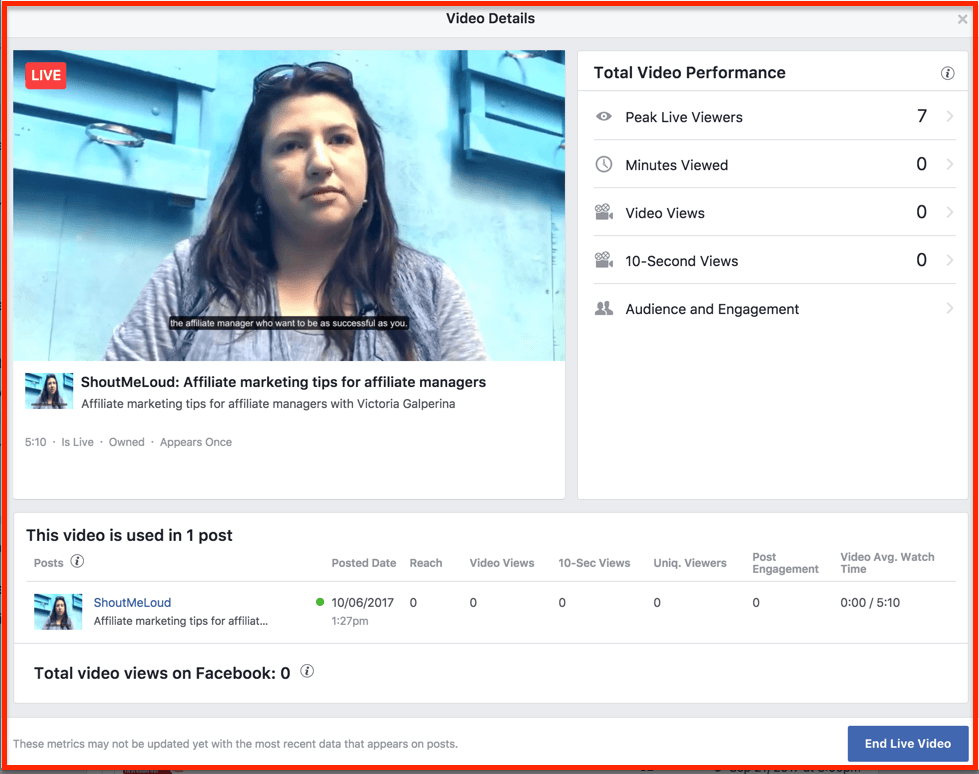This screenshot has height=774, width=979.
Task: Select the Video Details title bar tab
Action: [x=489, y=18]
